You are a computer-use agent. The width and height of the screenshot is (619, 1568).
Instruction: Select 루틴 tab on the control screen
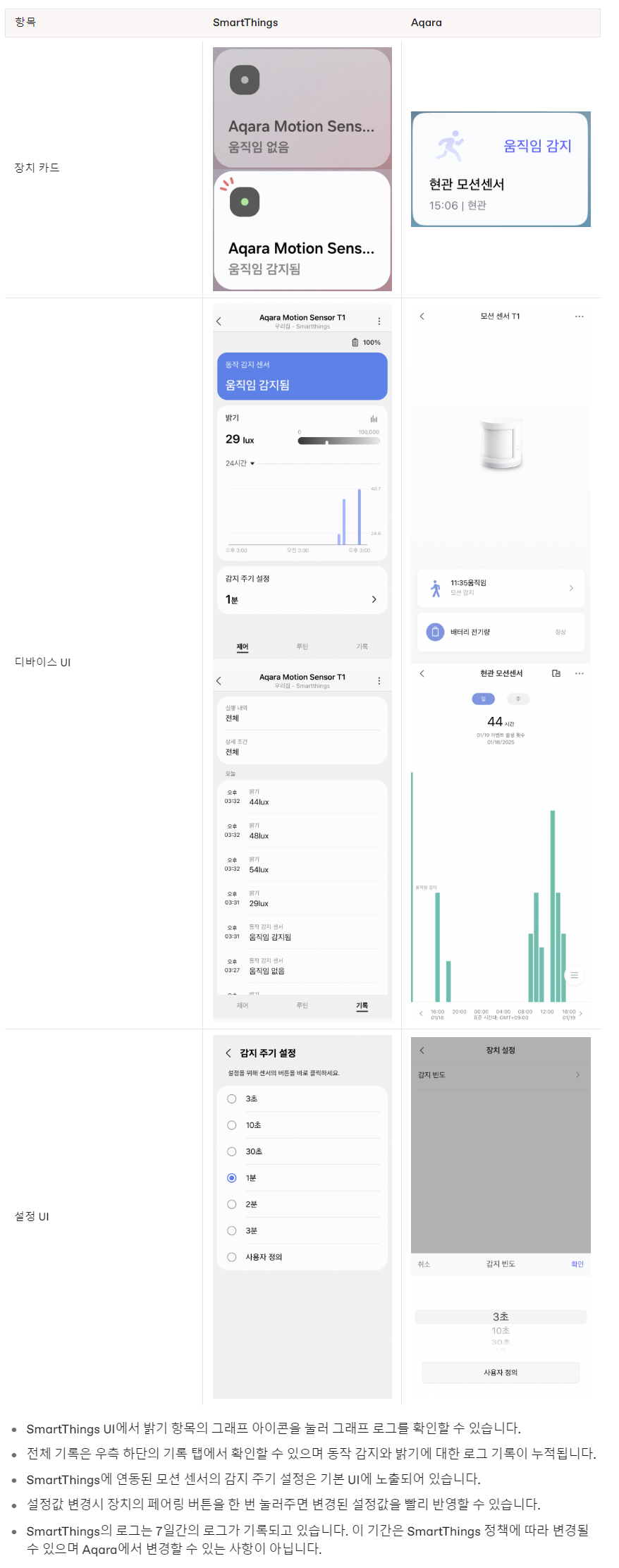302,647
